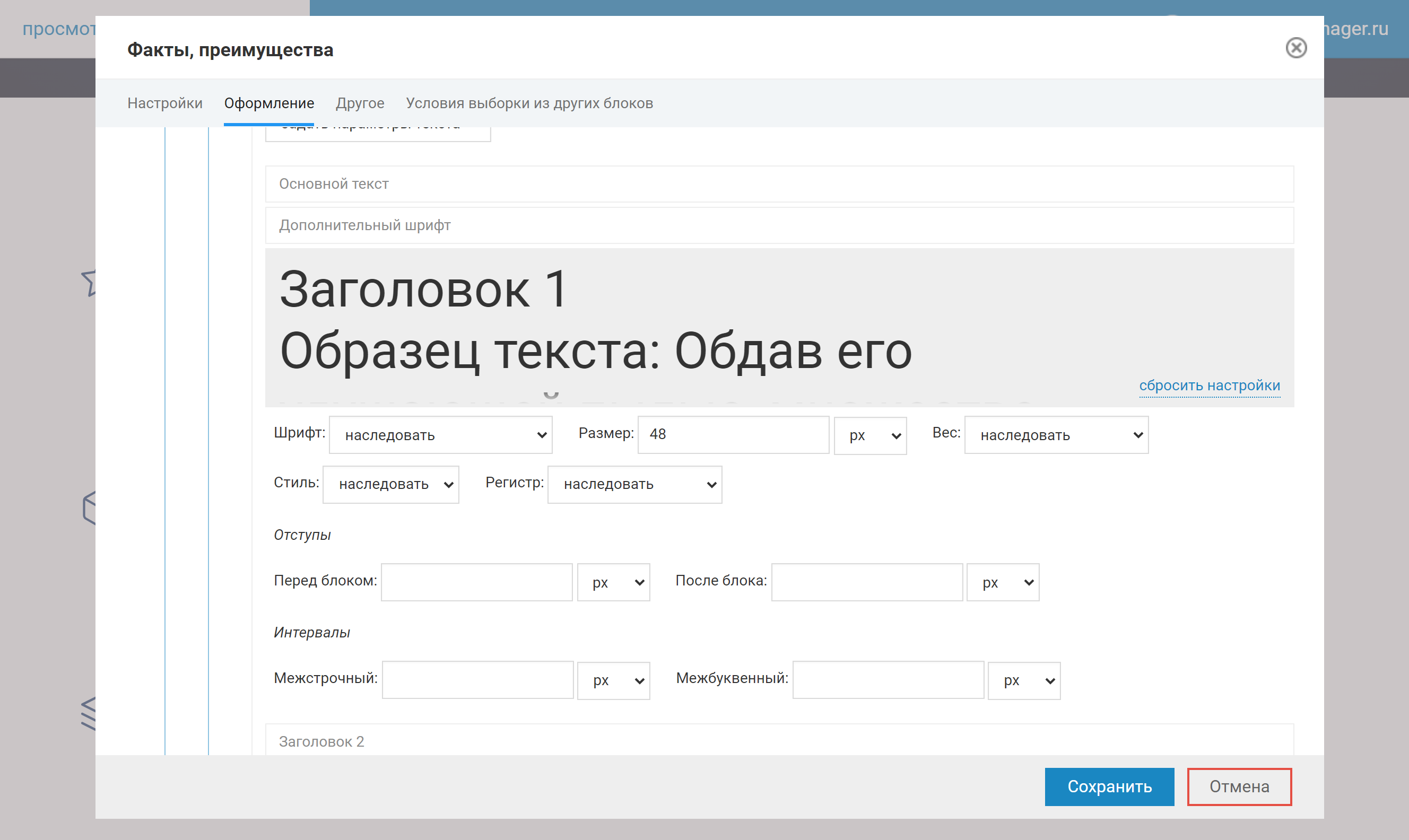Viewport: 1409px width, 840px height.
Task: Click the Сохранить button
Action: pos(1110,787)
